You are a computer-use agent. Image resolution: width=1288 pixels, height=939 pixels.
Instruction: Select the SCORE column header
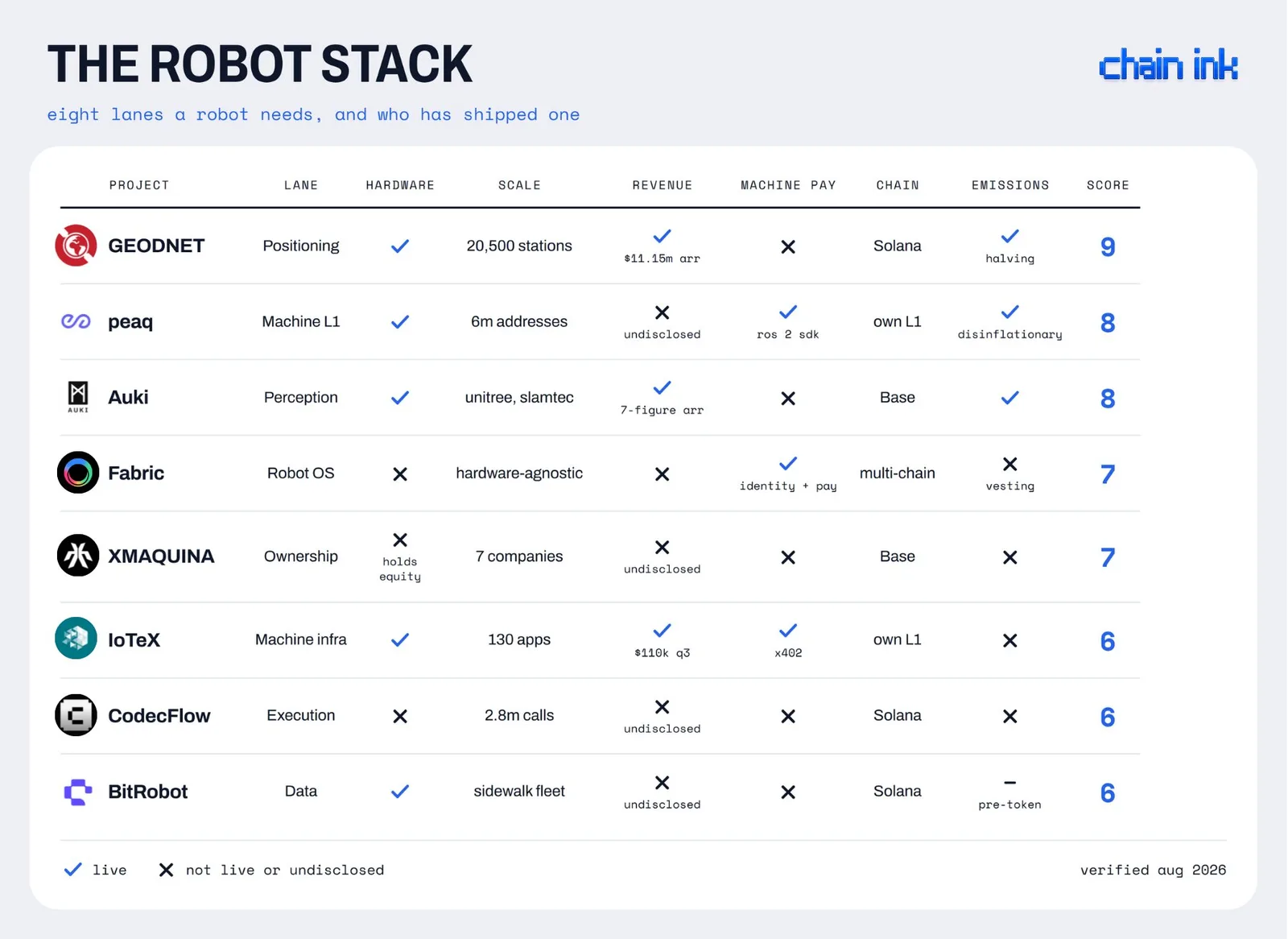[1108, 185]
